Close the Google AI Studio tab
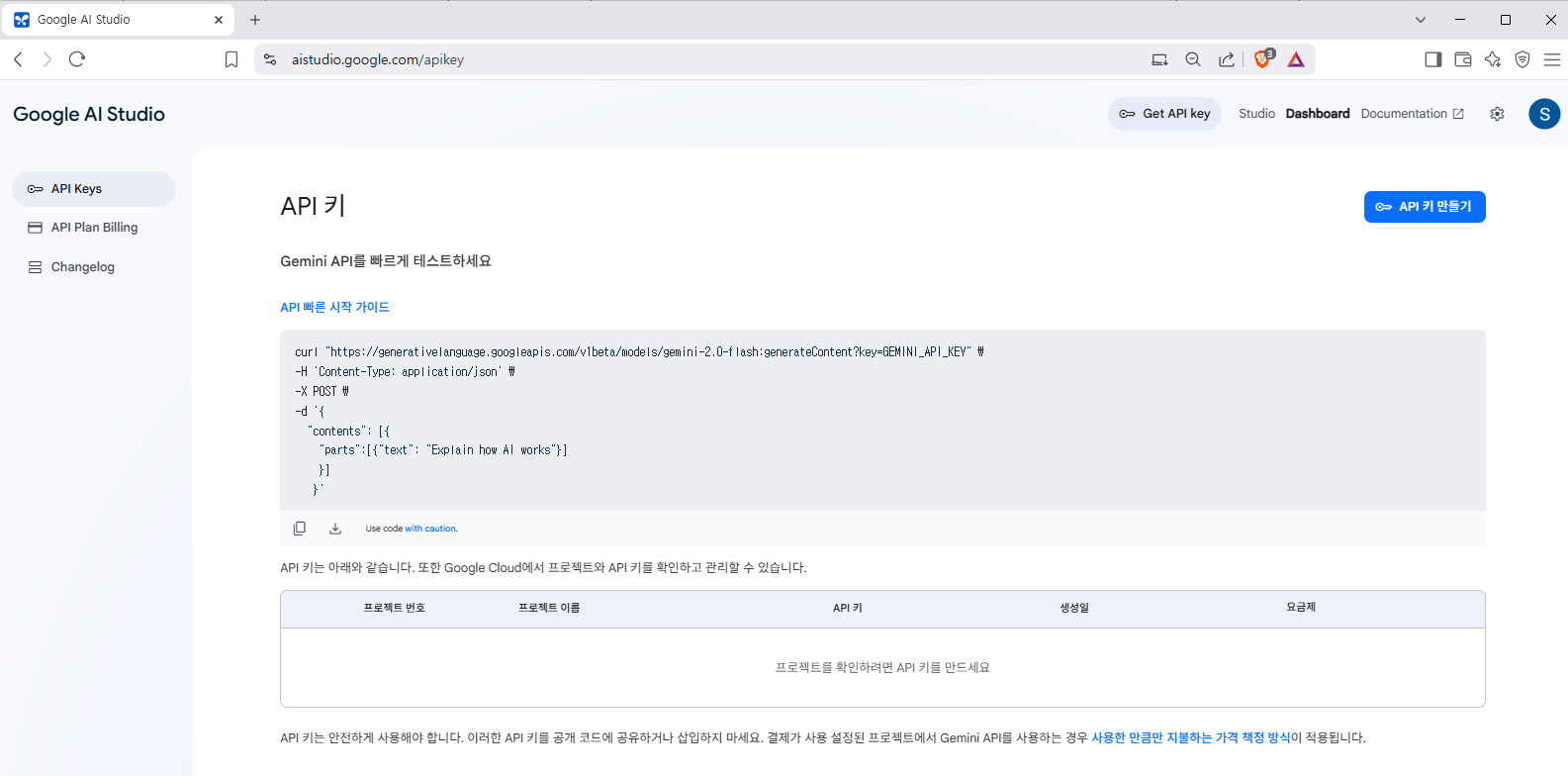The width and height of the screenshot is (1568, 776). 219,20
